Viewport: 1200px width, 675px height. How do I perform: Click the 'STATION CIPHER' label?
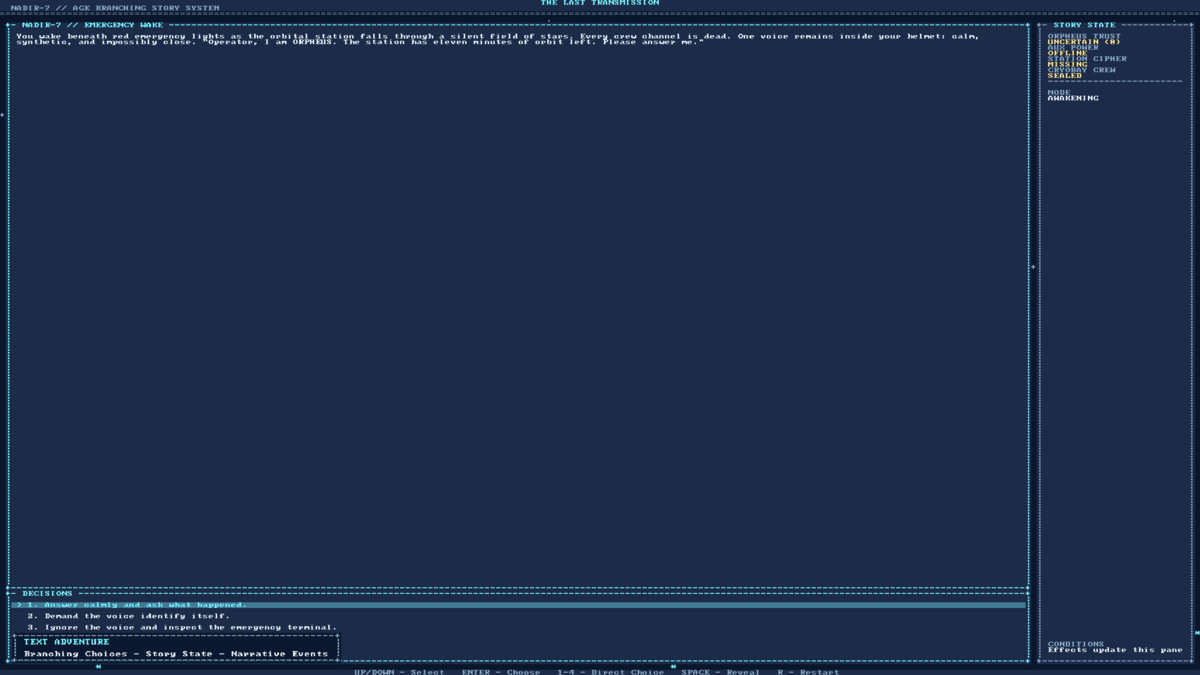[x=1087, y=58]
